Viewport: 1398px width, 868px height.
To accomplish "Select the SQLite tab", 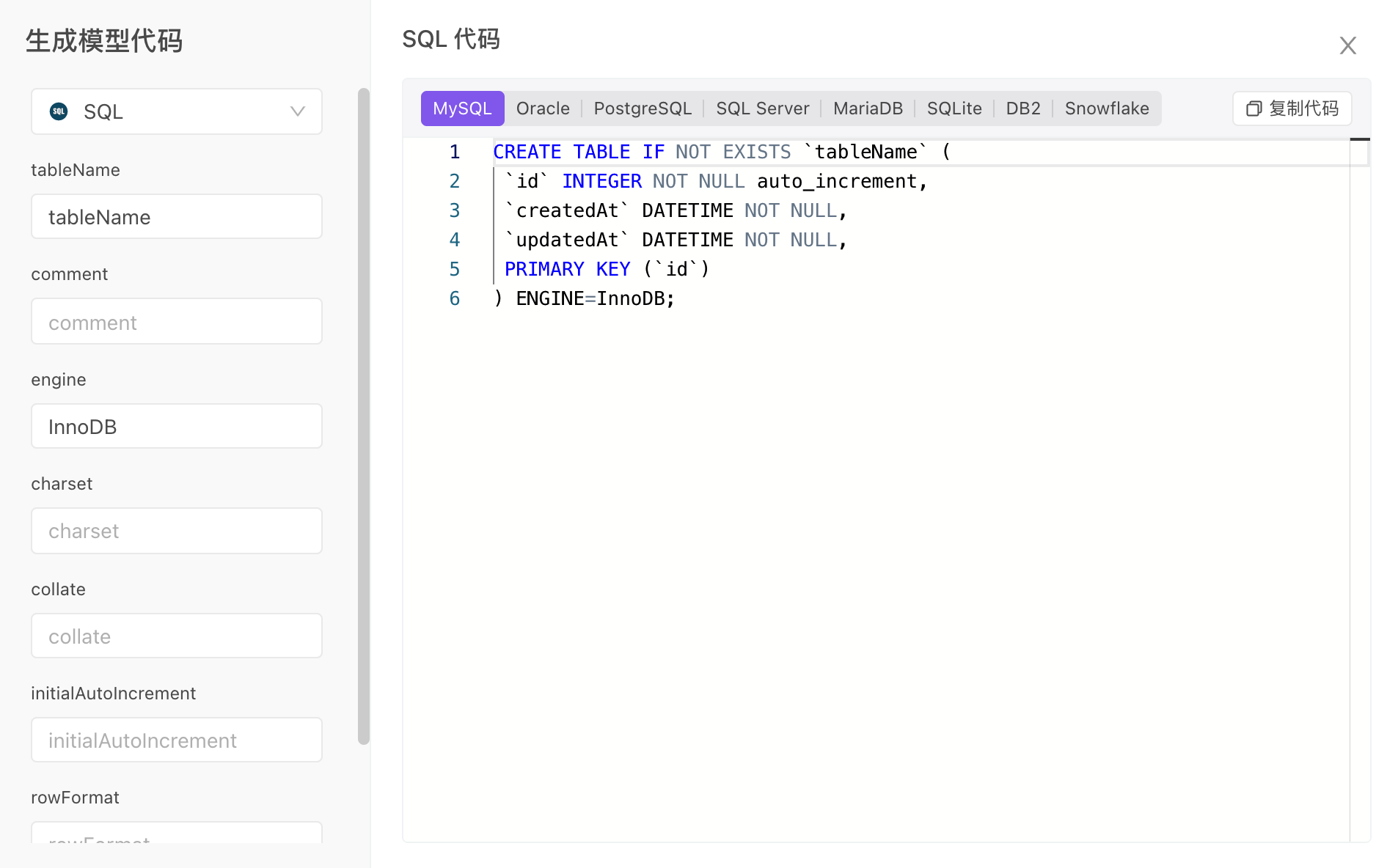I will click(954, 108).
